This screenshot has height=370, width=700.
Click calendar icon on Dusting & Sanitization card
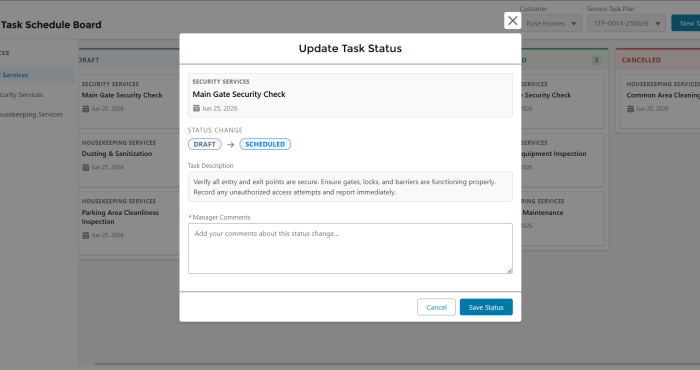pos(85,167)
